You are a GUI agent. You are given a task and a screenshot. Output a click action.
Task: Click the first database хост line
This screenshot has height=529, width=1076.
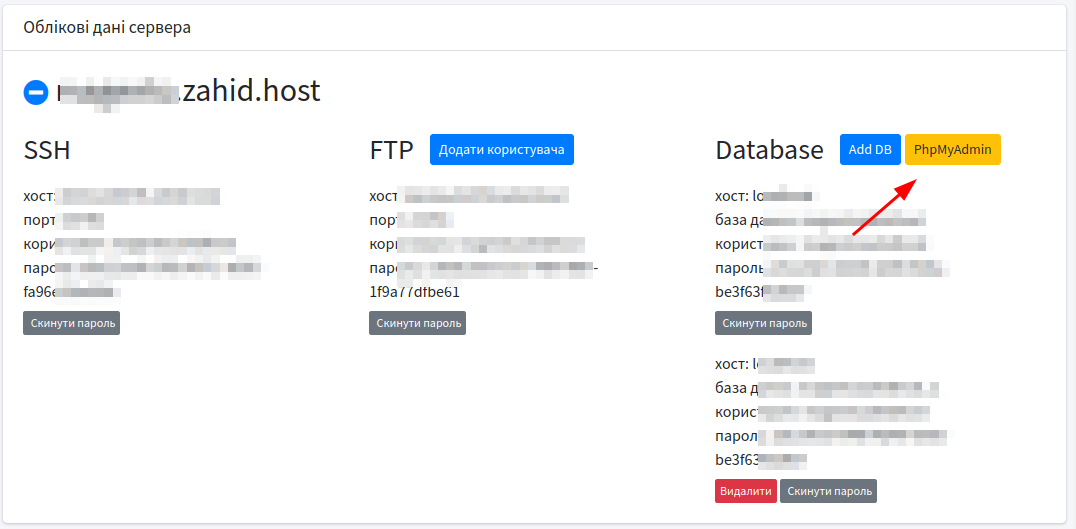(767, 196)
